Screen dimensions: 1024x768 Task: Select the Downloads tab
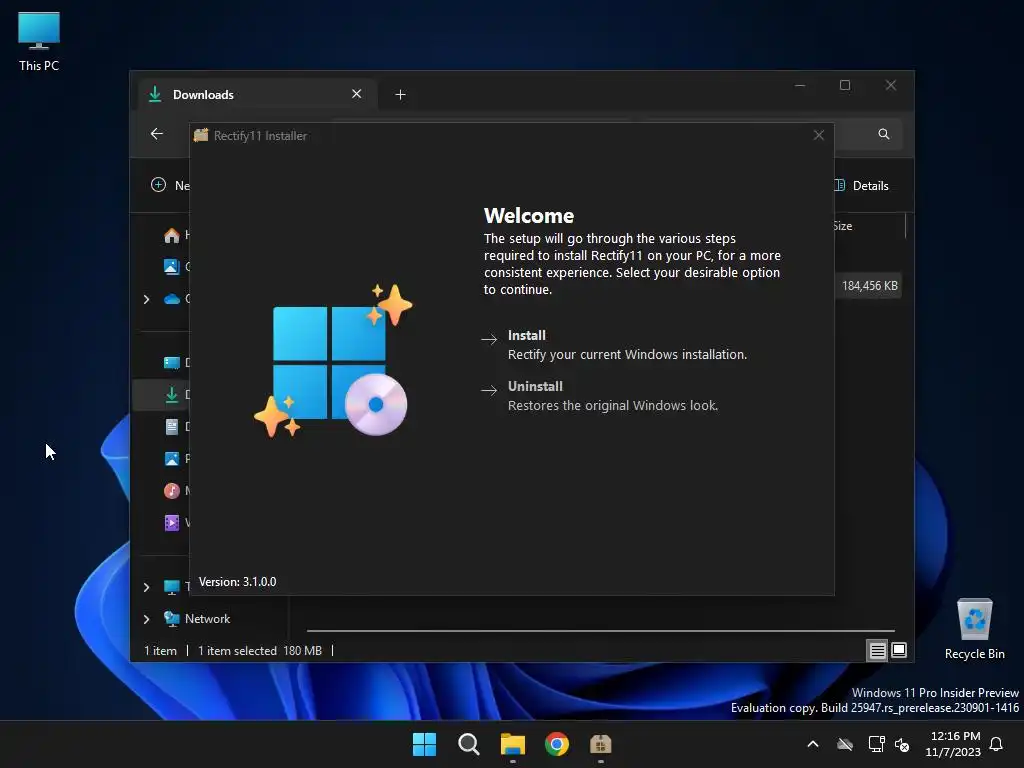pyautogui.click(x=258, y=95)
